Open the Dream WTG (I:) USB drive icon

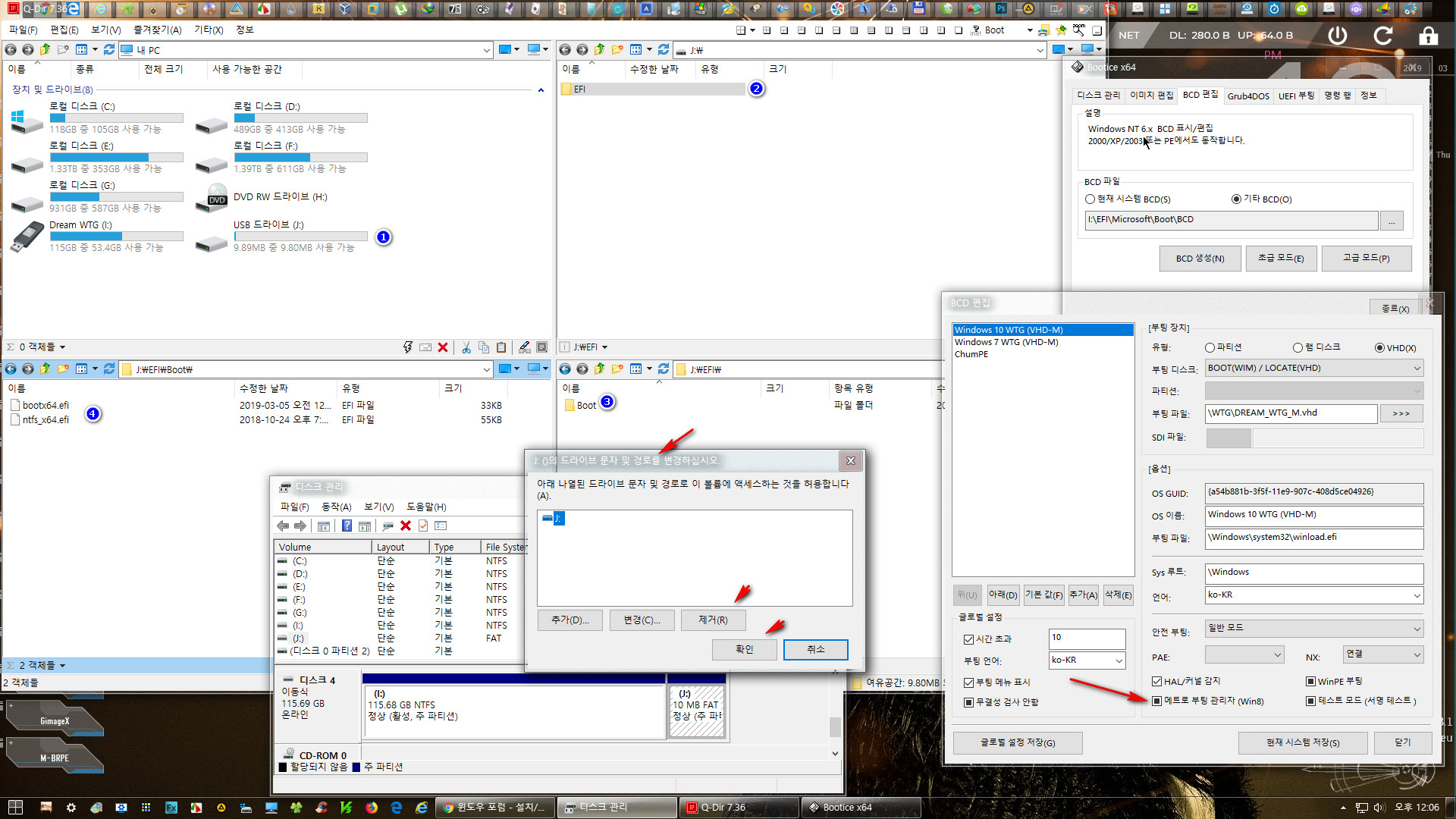point(27,237)
